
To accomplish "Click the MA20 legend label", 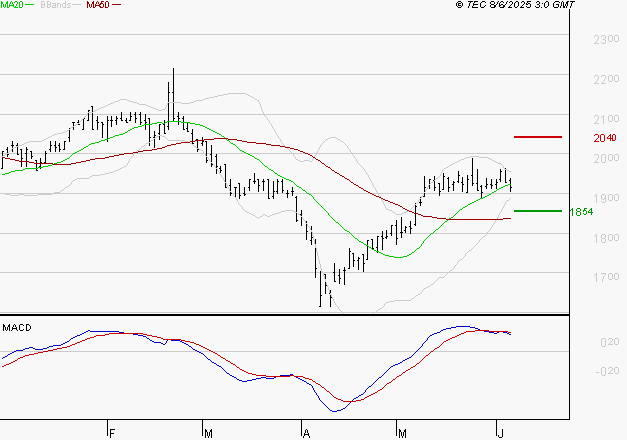I will tap(12, 5).
